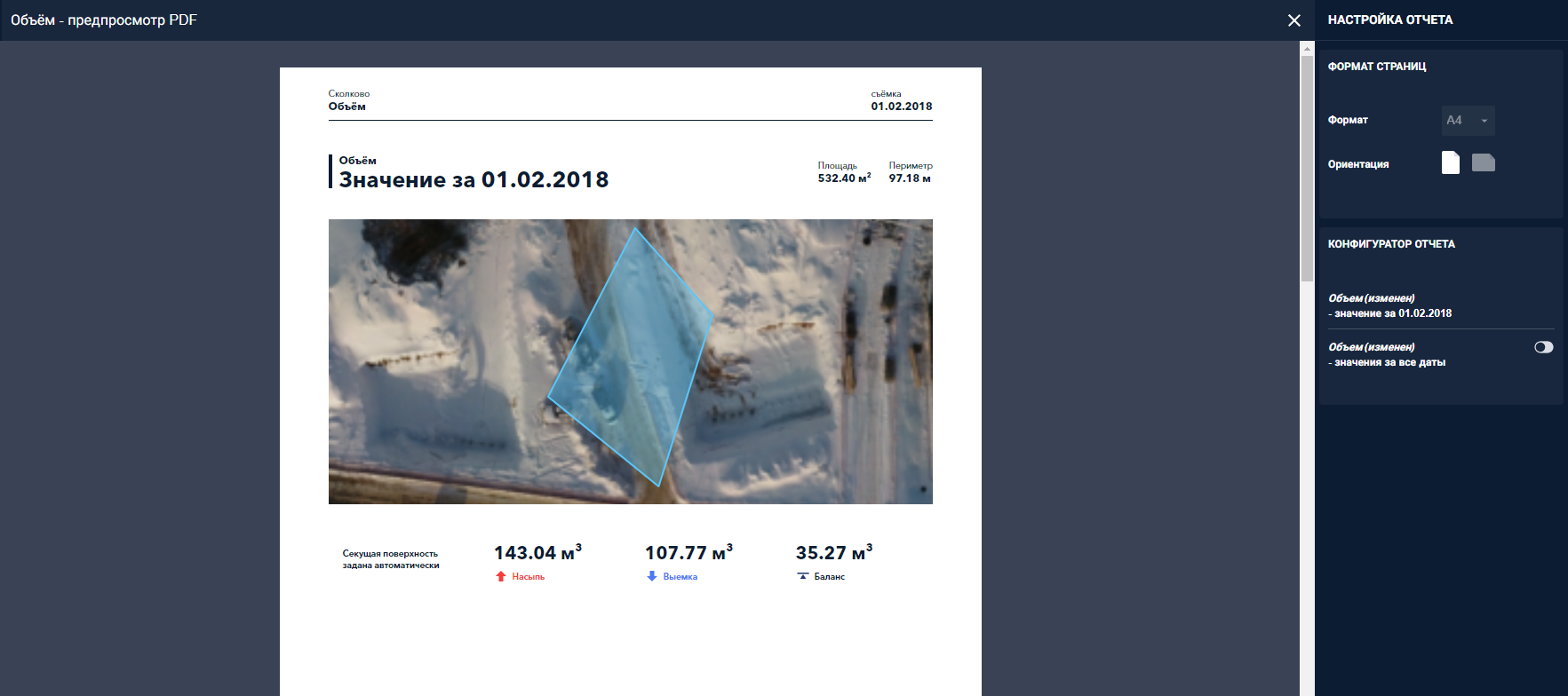
Task: Click the 'Значение за 01.02.2018' page heading
Action: click(474, 180)
